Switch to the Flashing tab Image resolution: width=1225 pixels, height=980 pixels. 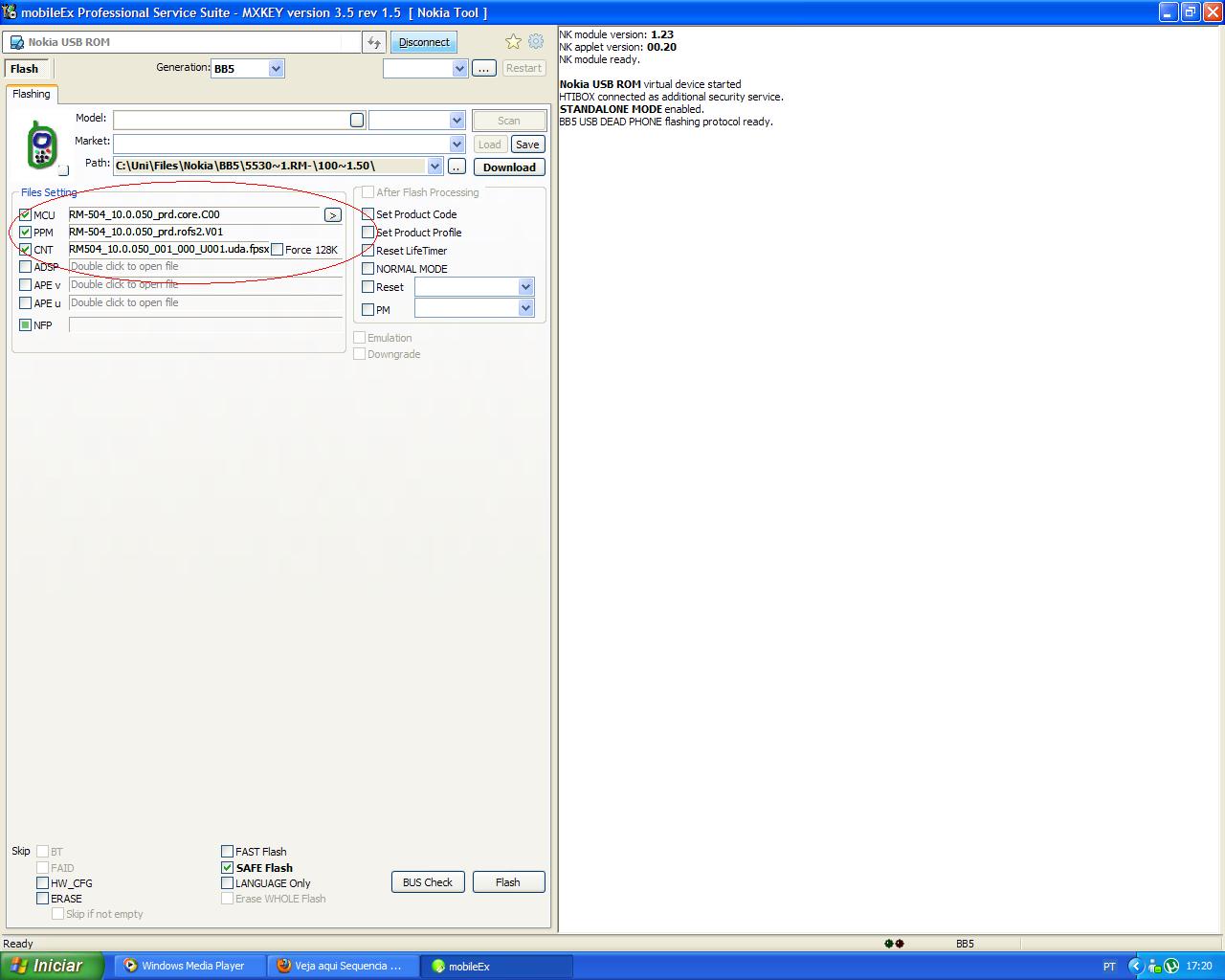[x=32, y=94]
